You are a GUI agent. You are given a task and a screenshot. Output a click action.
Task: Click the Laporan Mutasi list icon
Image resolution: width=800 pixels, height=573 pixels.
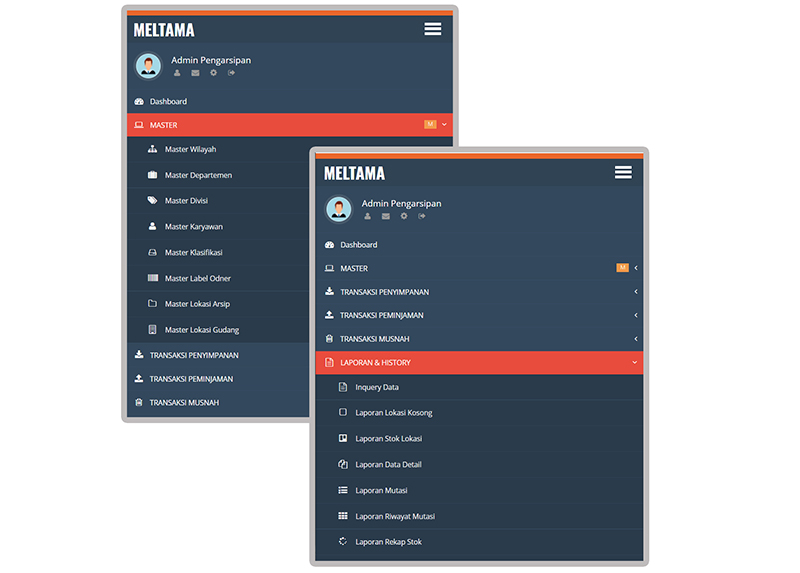(x=343, y=491)
